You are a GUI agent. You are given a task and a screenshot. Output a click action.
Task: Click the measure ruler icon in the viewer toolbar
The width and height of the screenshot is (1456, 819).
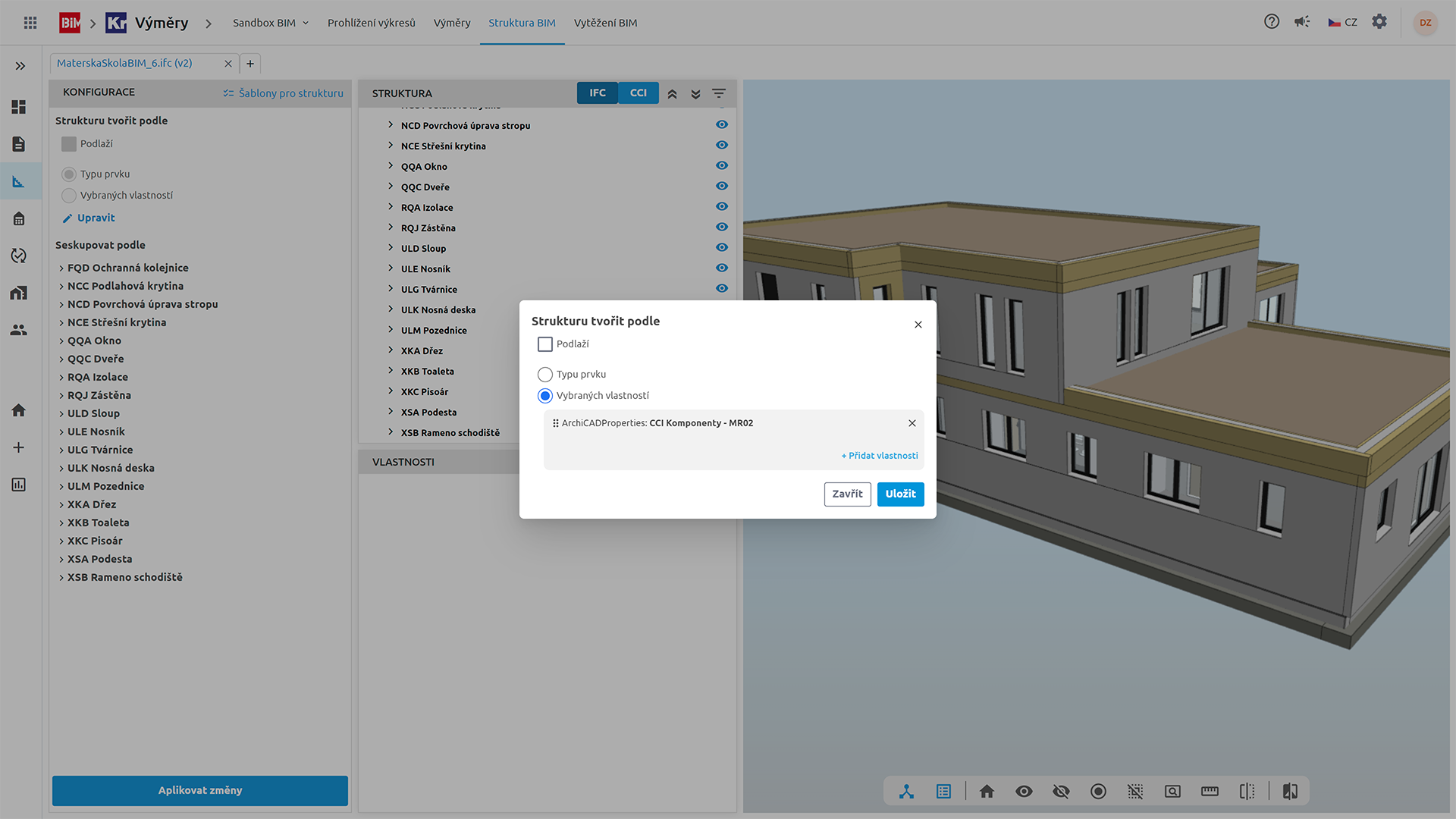(x=1210, y=792)
